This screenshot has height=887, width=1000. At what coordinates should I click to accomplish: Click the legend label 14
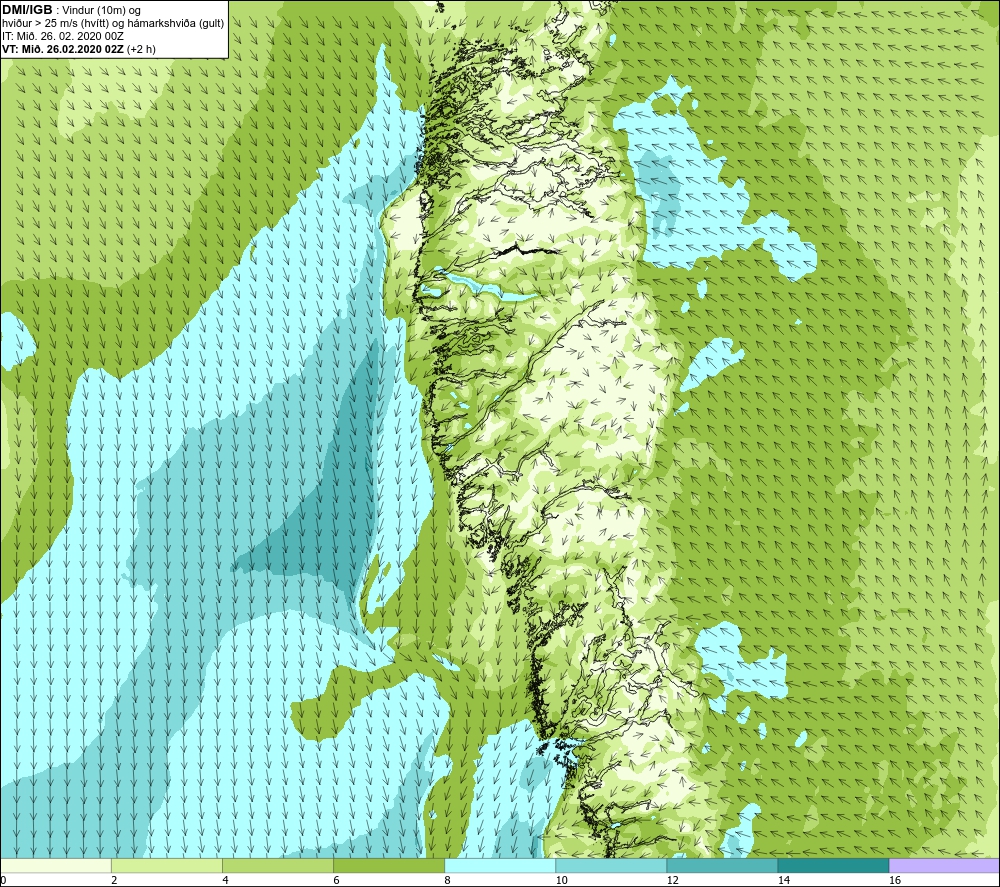coord(784,881)
